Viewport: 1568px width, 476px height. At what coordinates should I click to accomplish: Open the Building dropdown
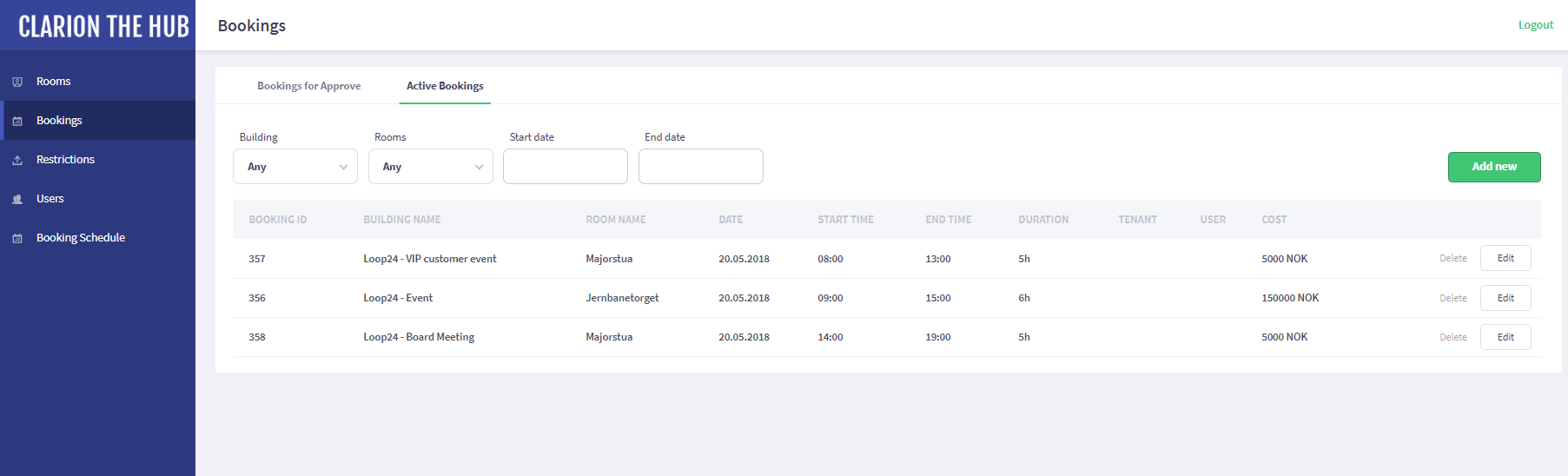(295, 167)
